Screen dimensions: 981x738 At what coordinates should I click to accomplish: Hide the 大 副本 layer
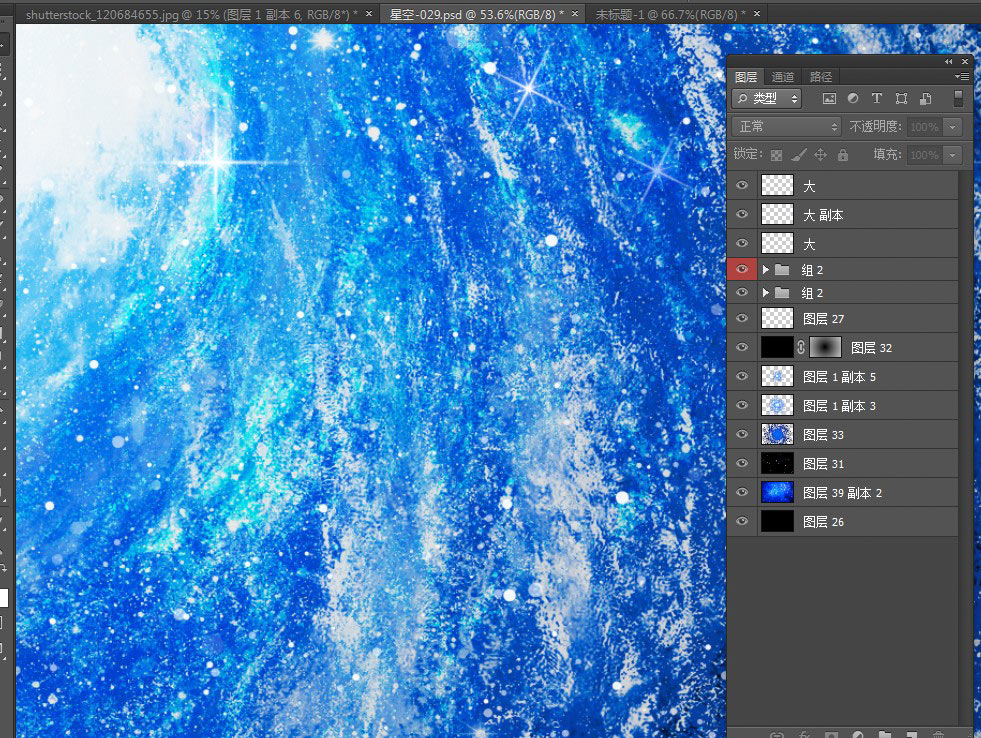(x=742, y=214)
